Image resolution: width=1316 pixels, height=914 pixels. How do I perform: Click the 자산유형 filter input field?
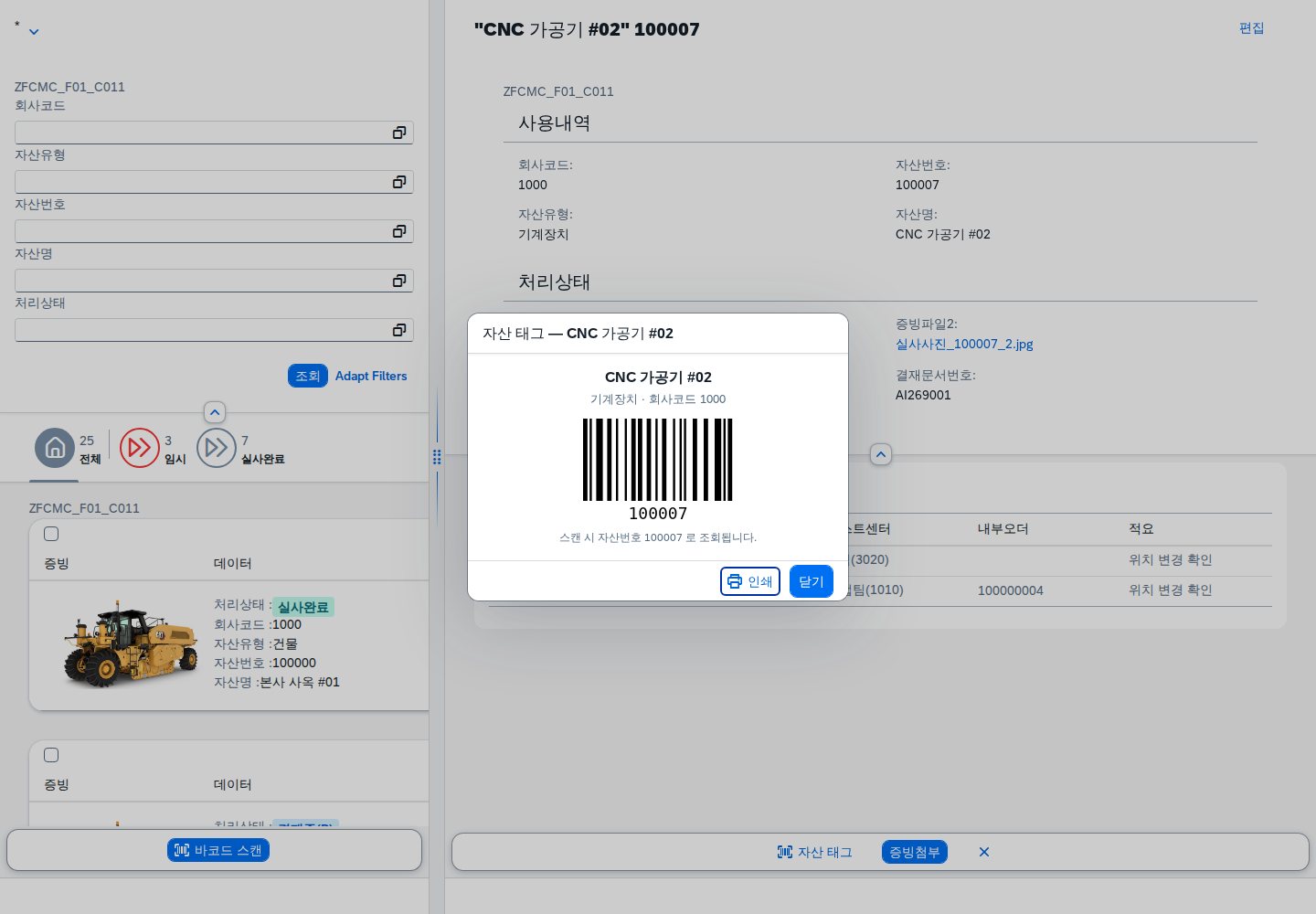tap(214, 182)
